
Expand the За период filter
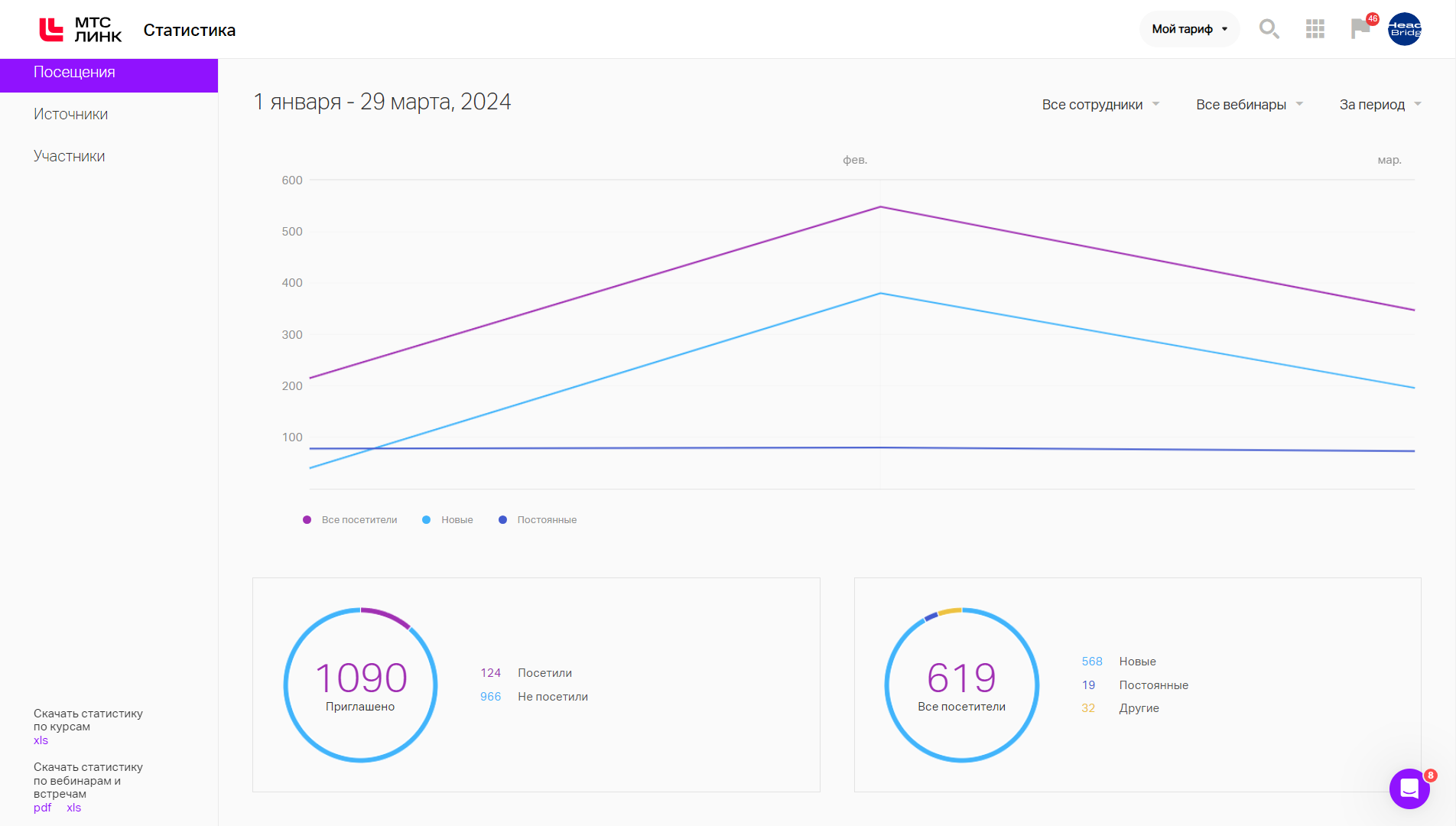(x=1380, y=105)
